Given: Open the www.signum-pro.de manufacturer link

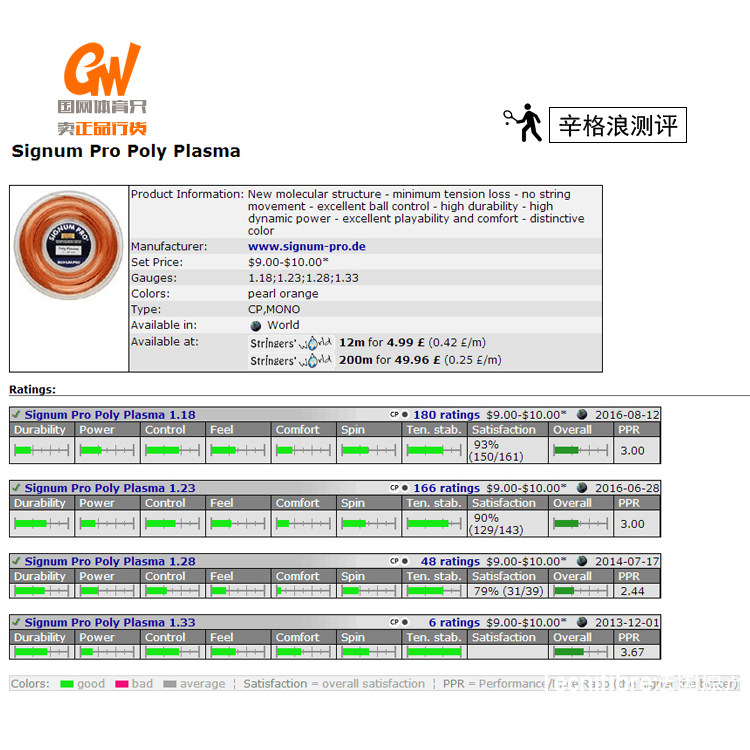Looking at the screenshot, I should 307,246.
